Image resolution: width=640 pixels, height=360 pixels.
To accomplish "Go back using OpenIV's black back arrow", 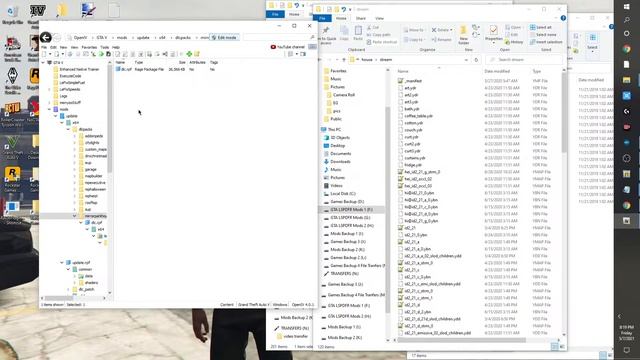I will (46, 38).
